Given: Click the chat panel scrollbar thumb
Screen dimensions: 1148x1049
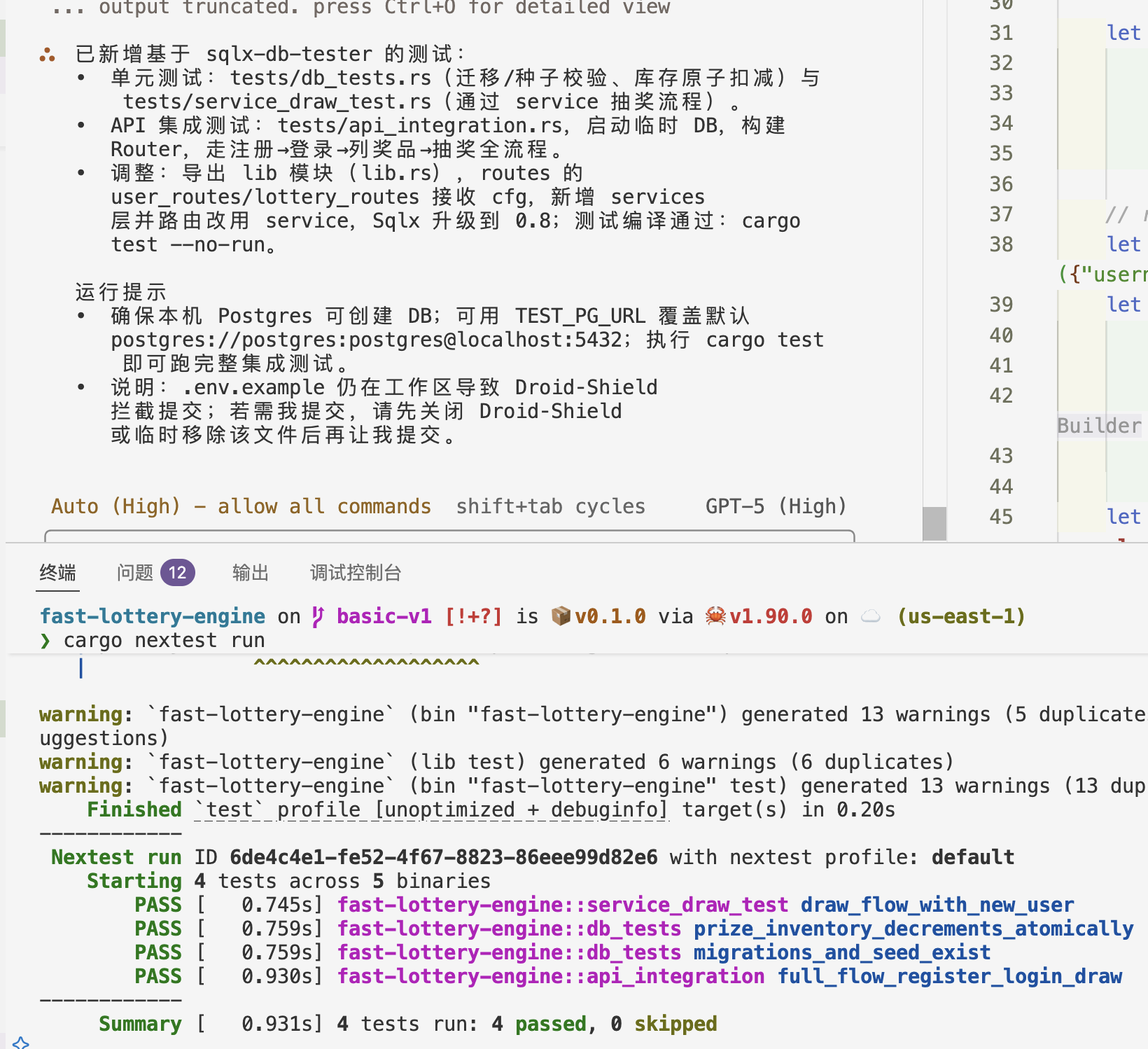Looking at the screenshot, I should click(x=934, y=523).
